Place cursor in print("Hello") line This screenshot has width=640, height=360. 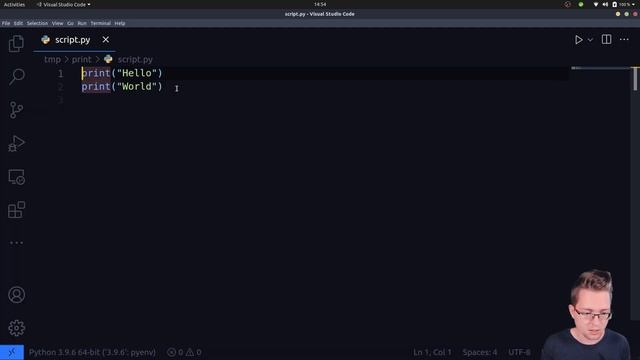pos(122,73)
